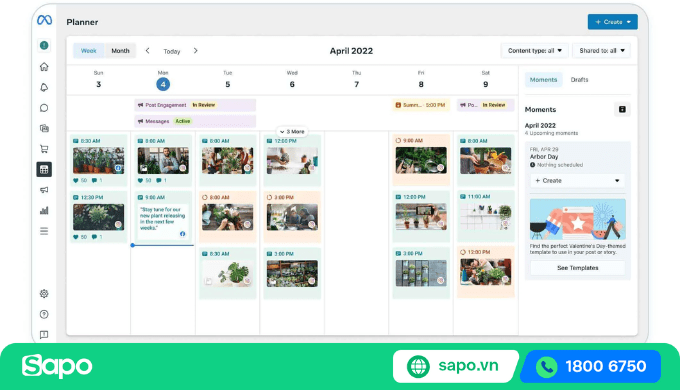The height and width of the screenshot is (390, 680).
Task: Open Saturday In Review campaign chip
Action: point(485,105)
